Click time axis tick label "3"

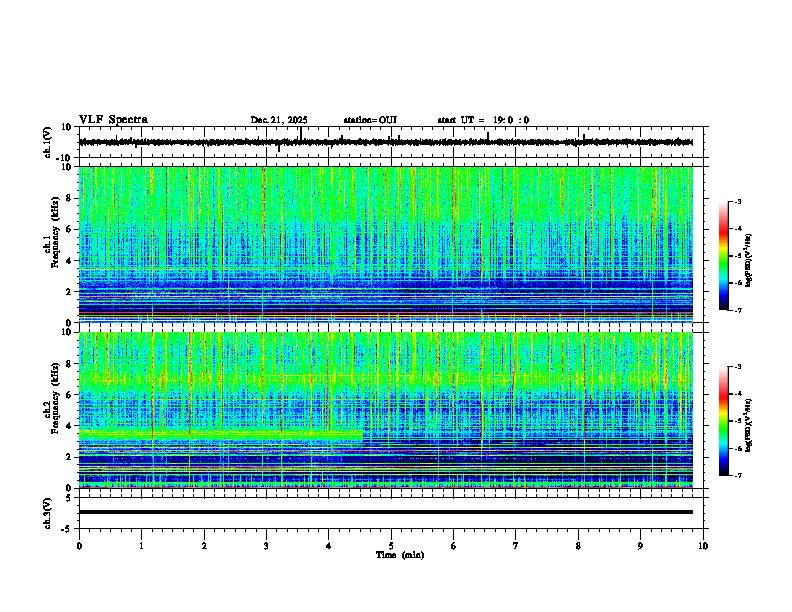(266, 545)
